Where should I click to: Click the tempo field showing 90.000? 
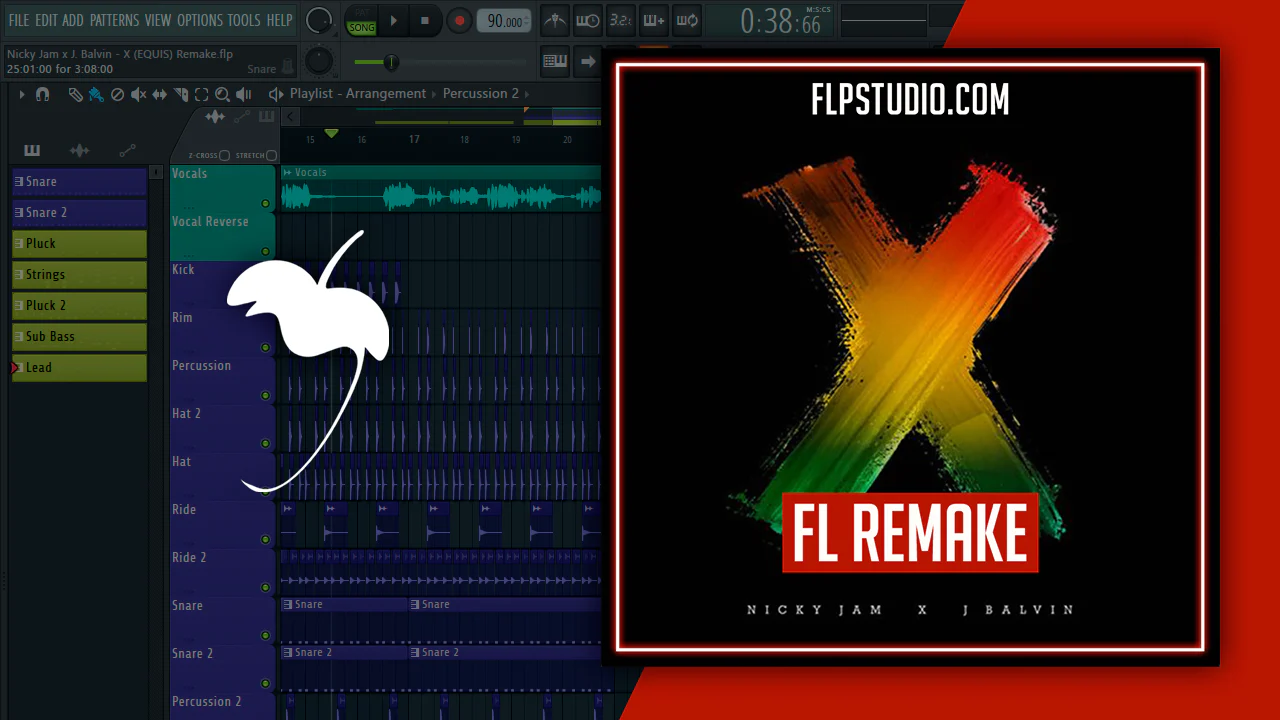tap(503, 21)
